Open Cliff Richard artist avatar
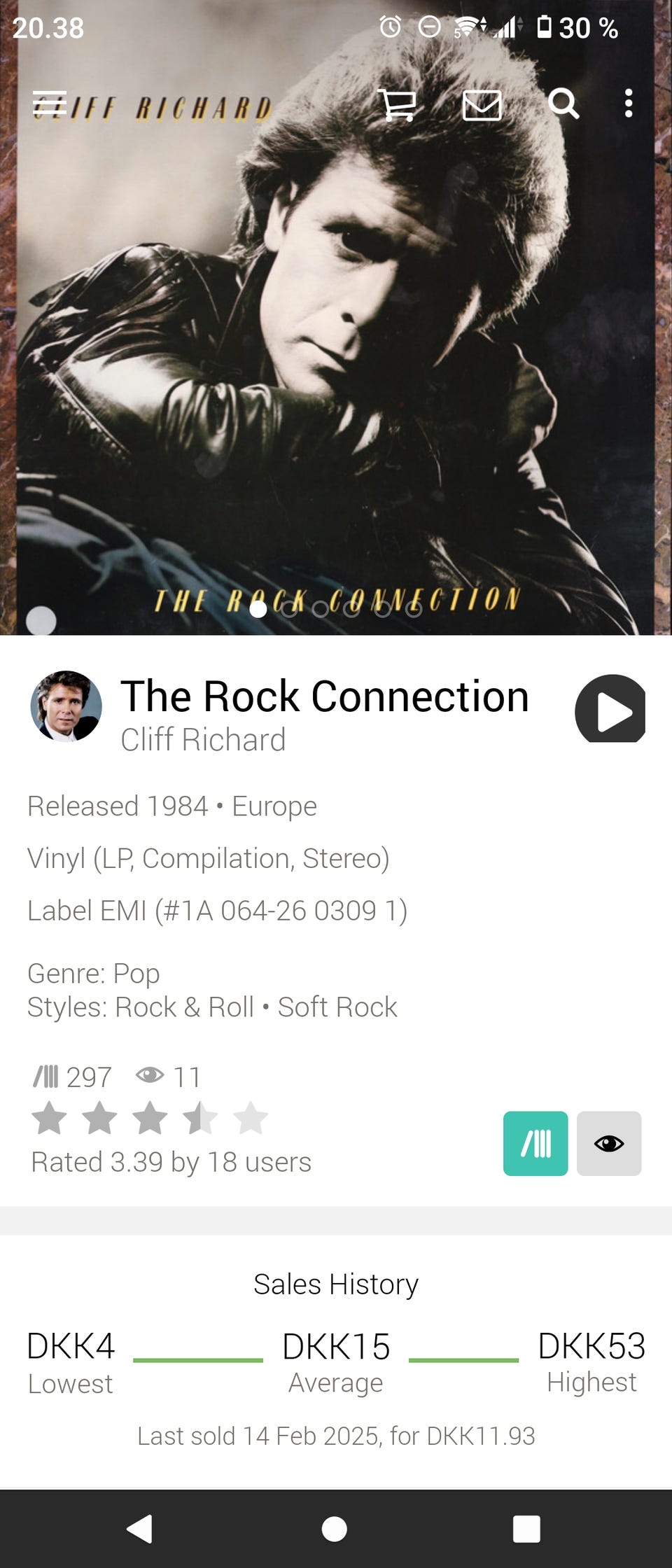The image size is (672, 1568). click(x=66, y=706)
